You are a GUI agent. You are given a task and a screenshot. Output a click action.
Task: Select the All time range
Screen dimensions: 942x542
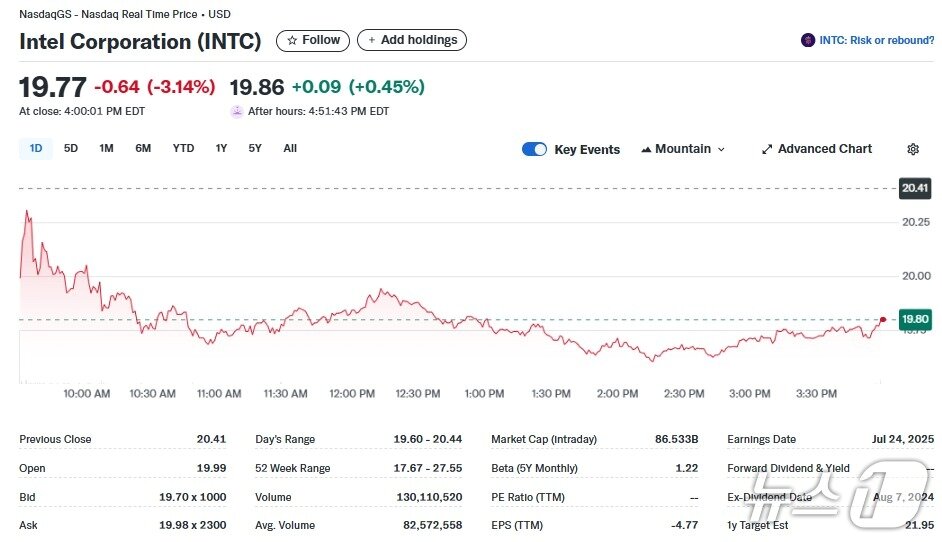tap(290, 149)
